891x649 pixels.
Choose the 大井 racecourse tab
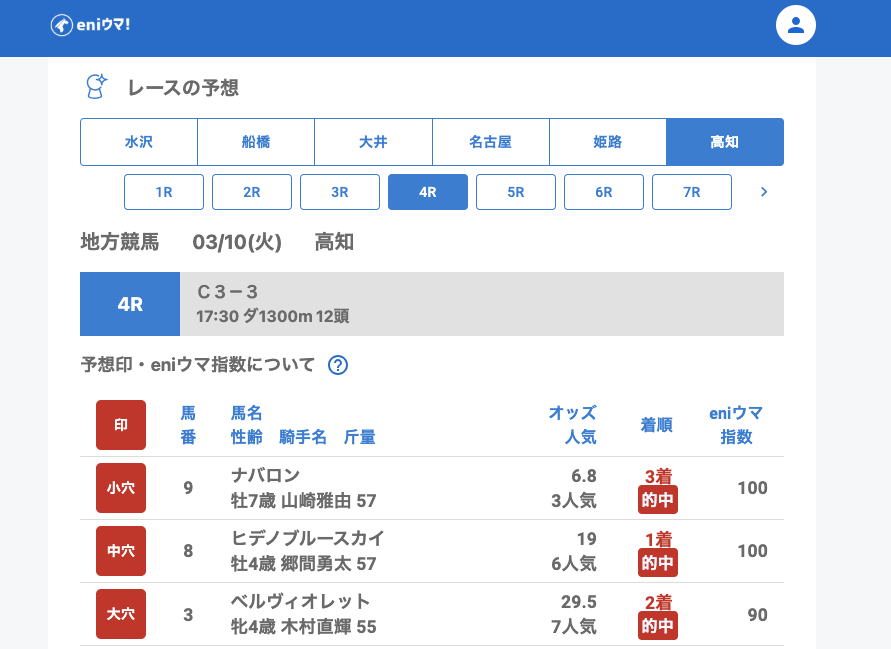373,142
